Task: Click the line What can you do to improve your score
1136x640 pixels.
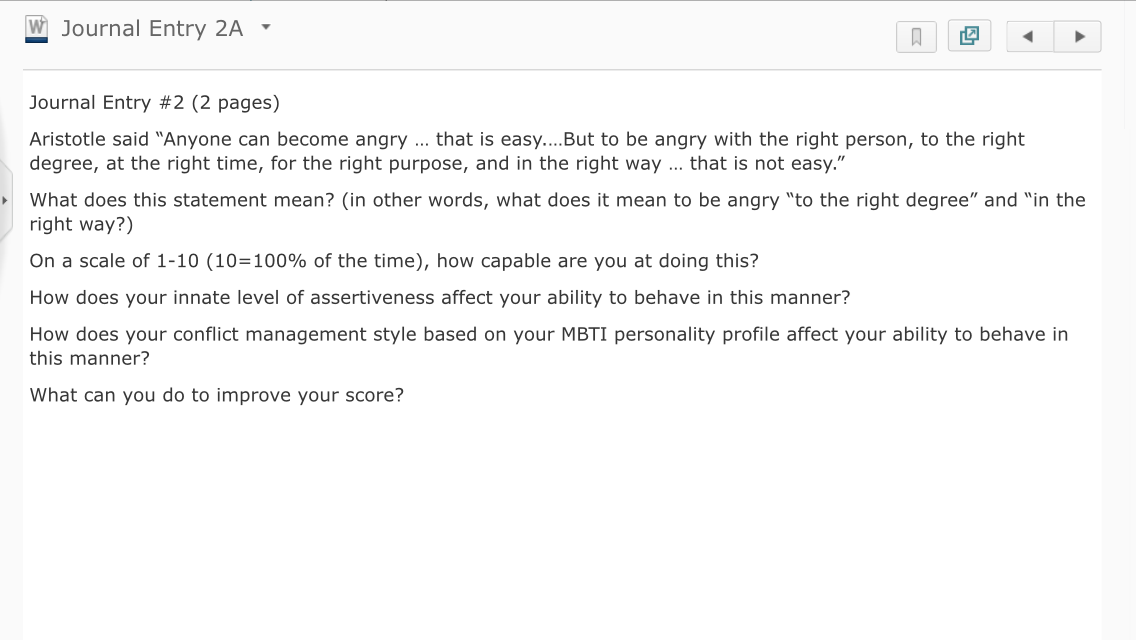Action: 217,394
